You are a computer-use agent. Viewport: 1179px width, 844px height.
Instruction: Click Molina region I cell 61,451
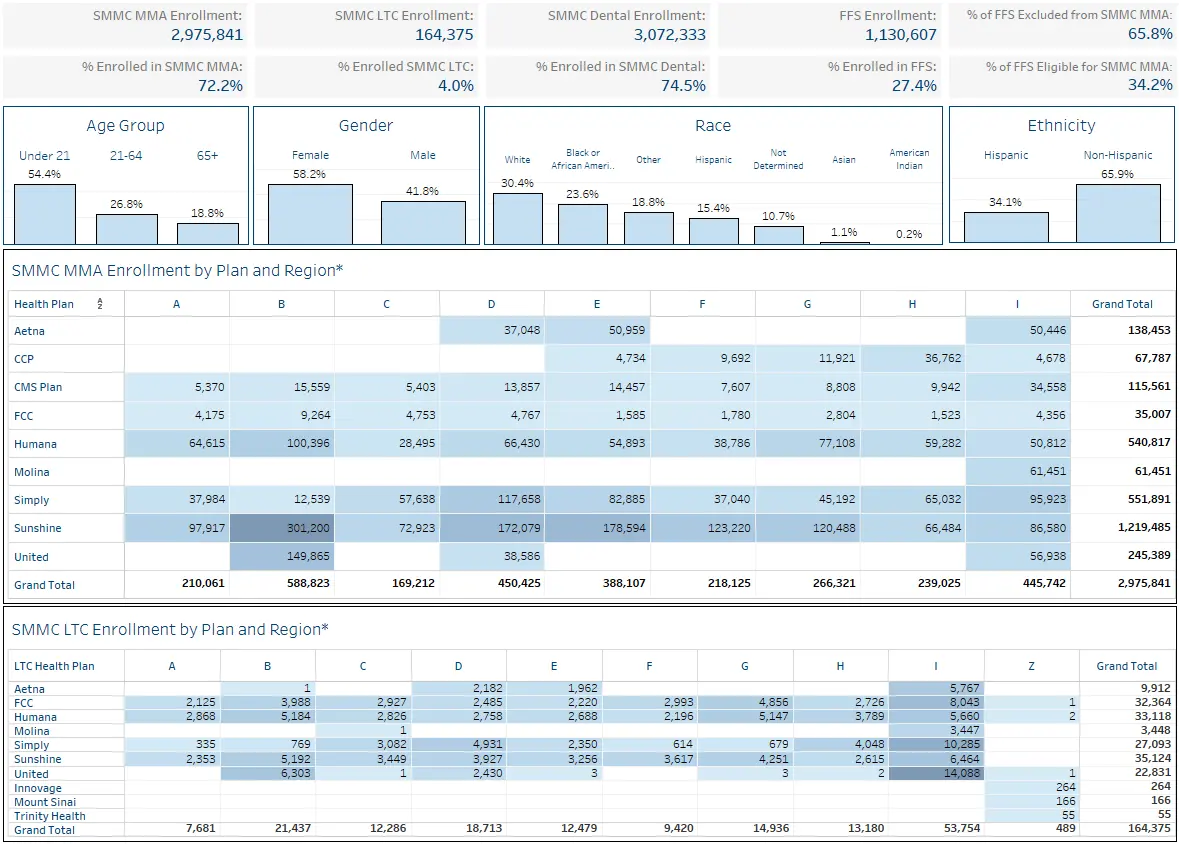coord(1018,472)
